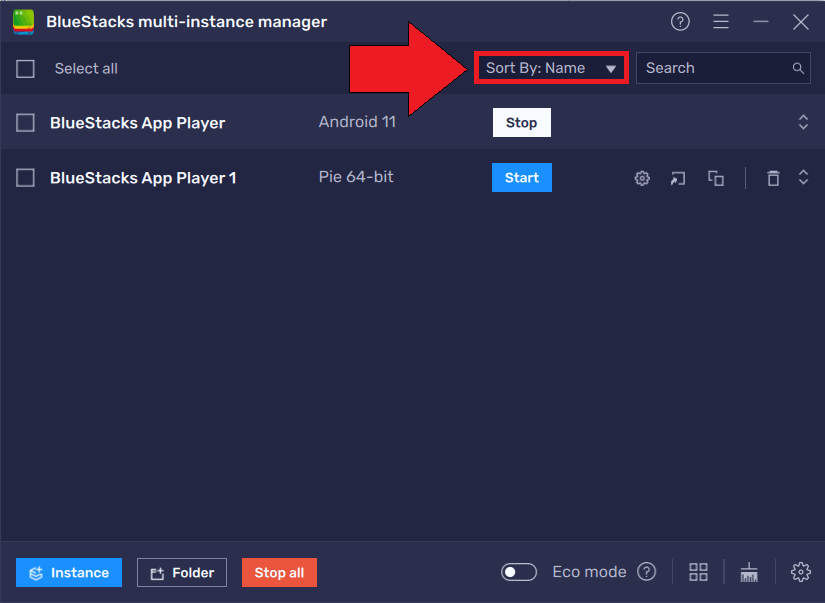Stop all running instances
Image resolution: width=825 pixels, height=603 pixels.
pyautogui.click(x=279, y=572)
